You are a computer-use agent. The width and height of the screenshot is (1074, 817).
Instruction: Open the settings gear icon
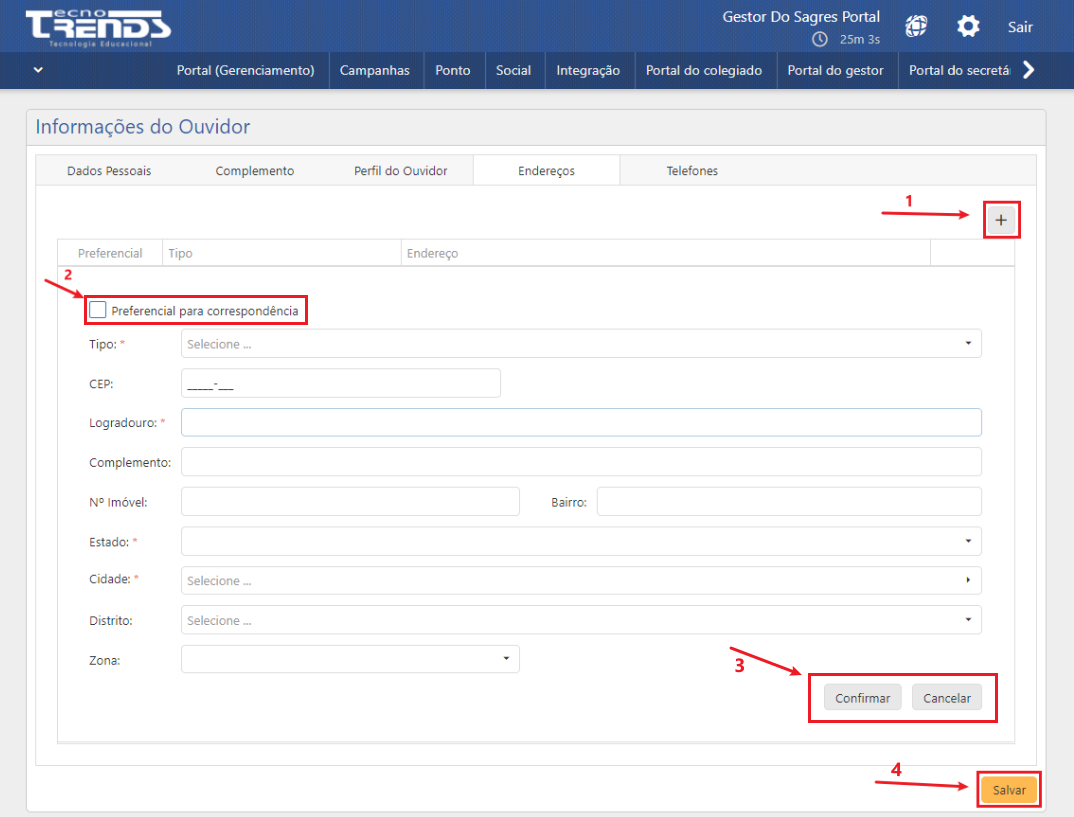(968, 27)
